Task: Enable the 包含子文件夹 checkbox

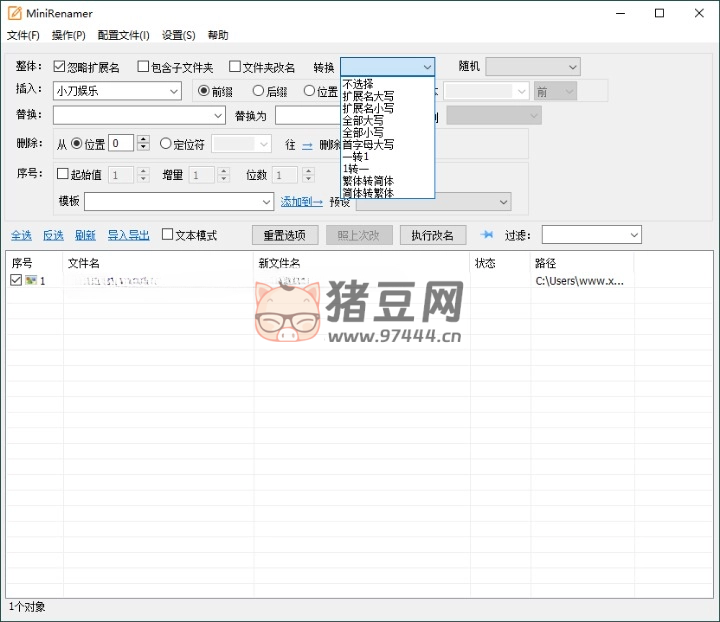Action: [143, 67]
